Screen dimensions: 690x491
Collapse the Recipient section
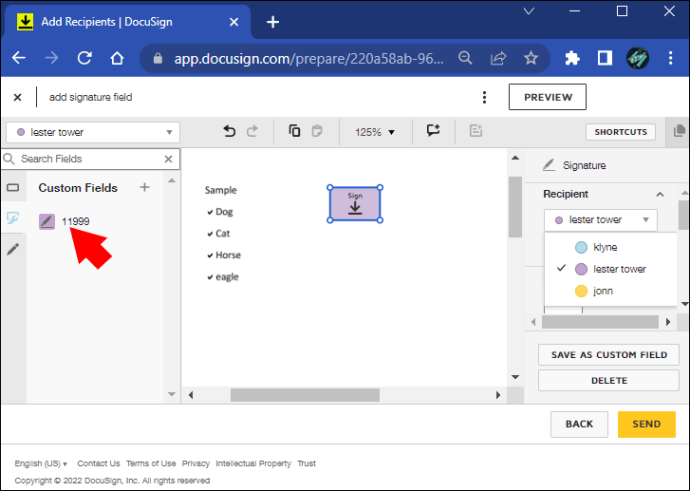pos(660,194)
